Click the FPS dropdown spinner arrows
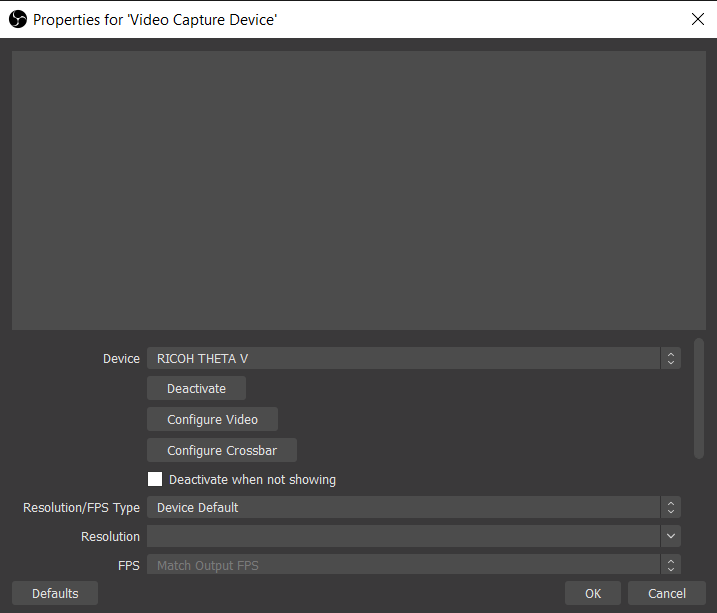The width and height of the screenshot is (717, 613). [x=670, y=565]
